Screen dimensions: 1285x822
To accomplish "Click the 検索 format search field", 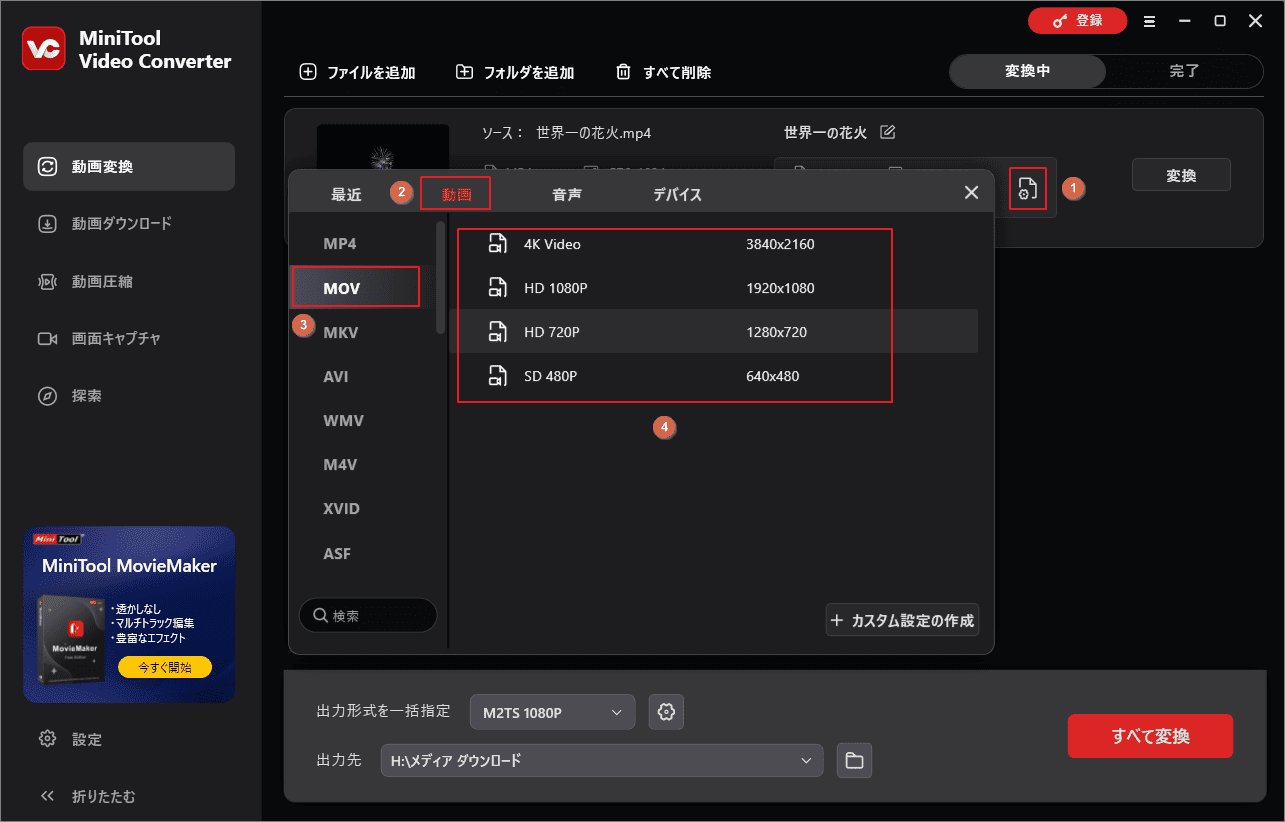I will pyautogui.click(x=368, y=615).
